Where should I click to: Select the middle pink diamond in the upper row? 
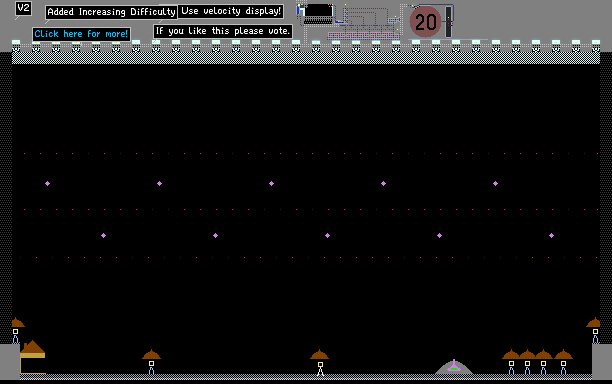[271, 183]
